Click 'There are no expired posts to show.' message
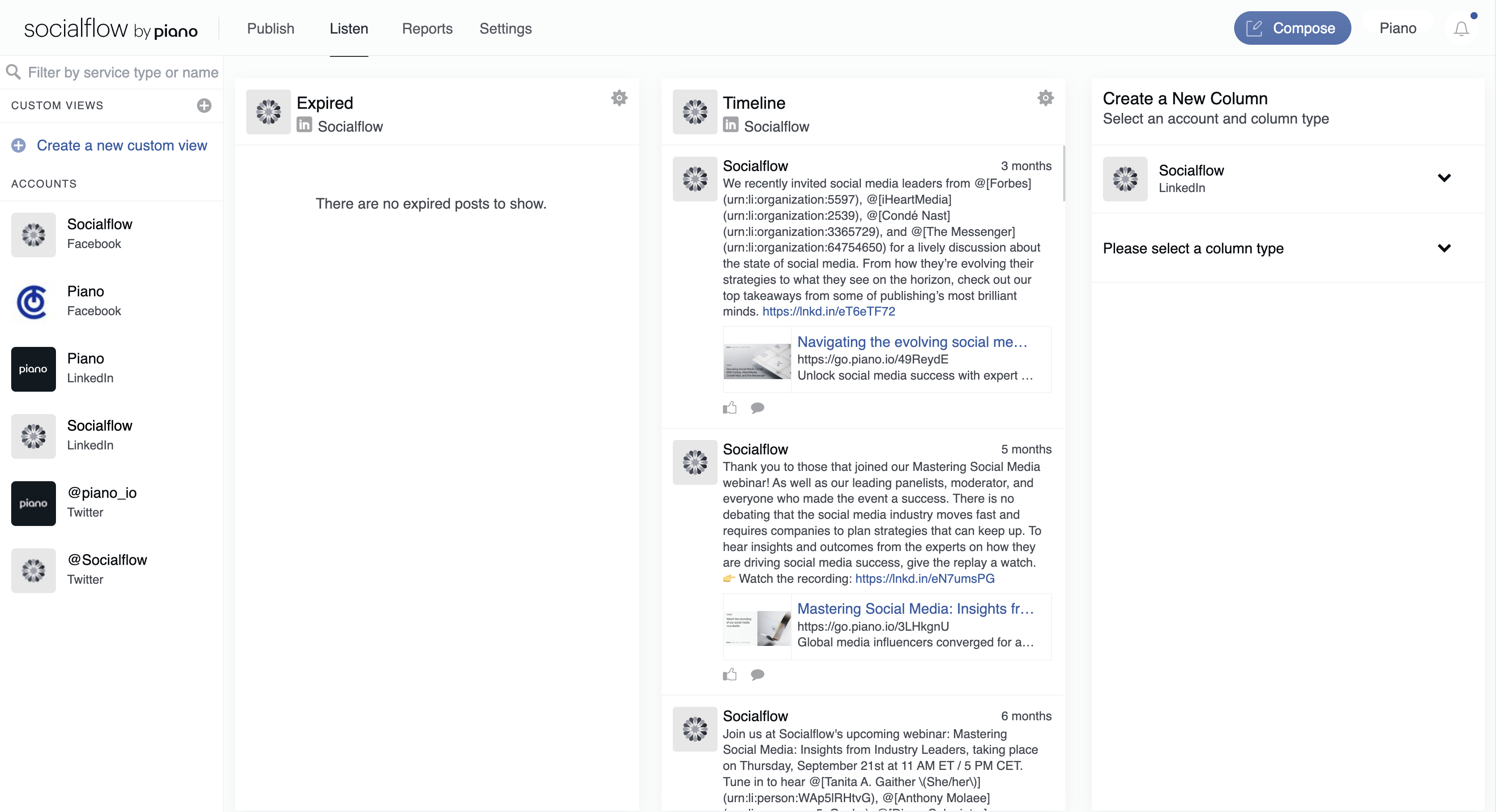This screenshot has height=812, width=1496. 430,203
